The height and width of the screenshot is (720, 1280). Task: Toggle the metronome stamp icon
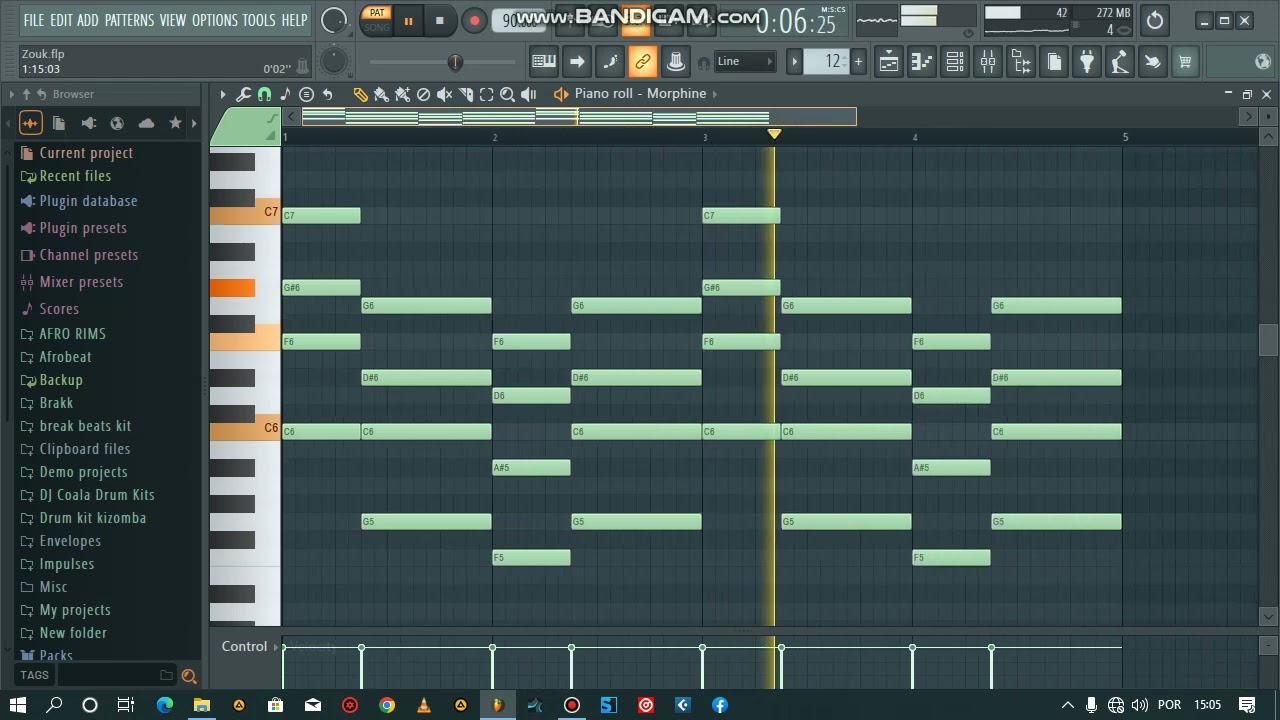676,62
